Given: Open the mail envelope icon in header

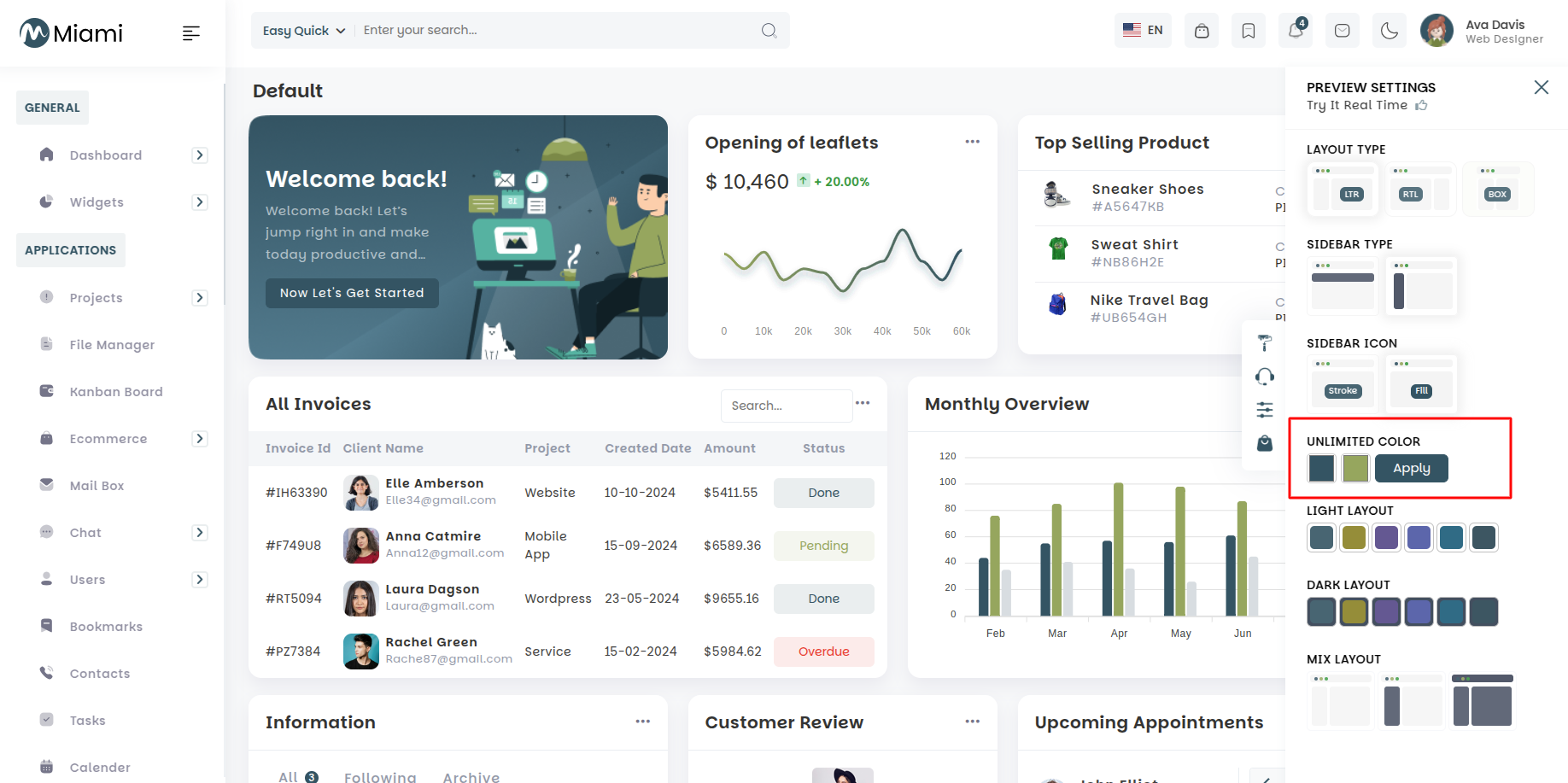Looking at the screenshot, I should point(1343,31).
